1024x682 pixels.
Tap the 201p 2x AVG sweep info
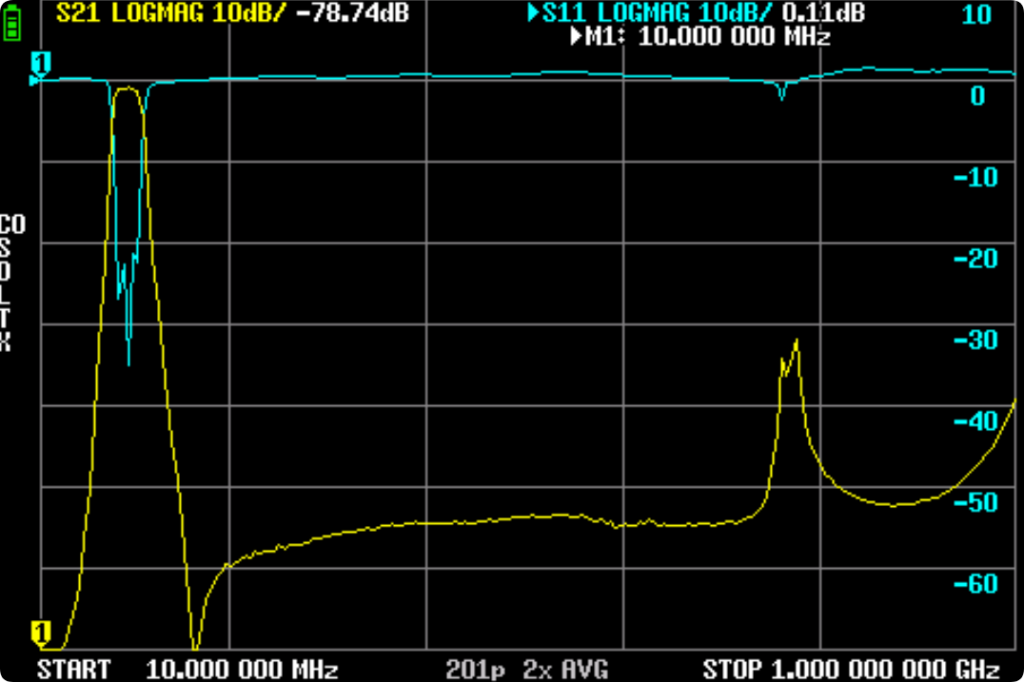pyautogui.click(x=527, y=669)
